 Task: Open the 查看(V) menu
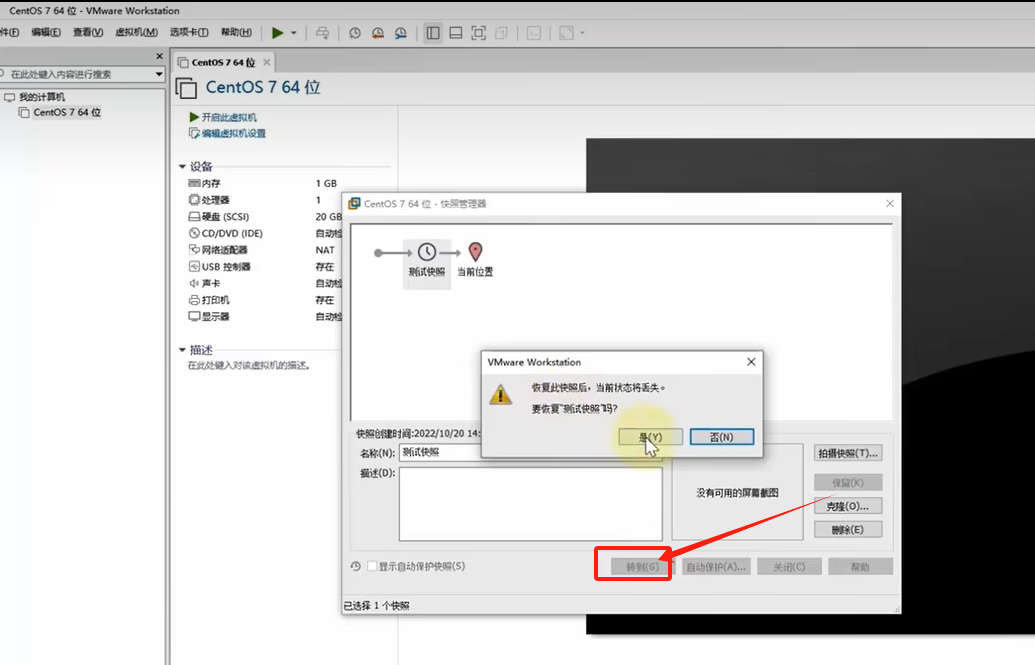pos(88,32)
